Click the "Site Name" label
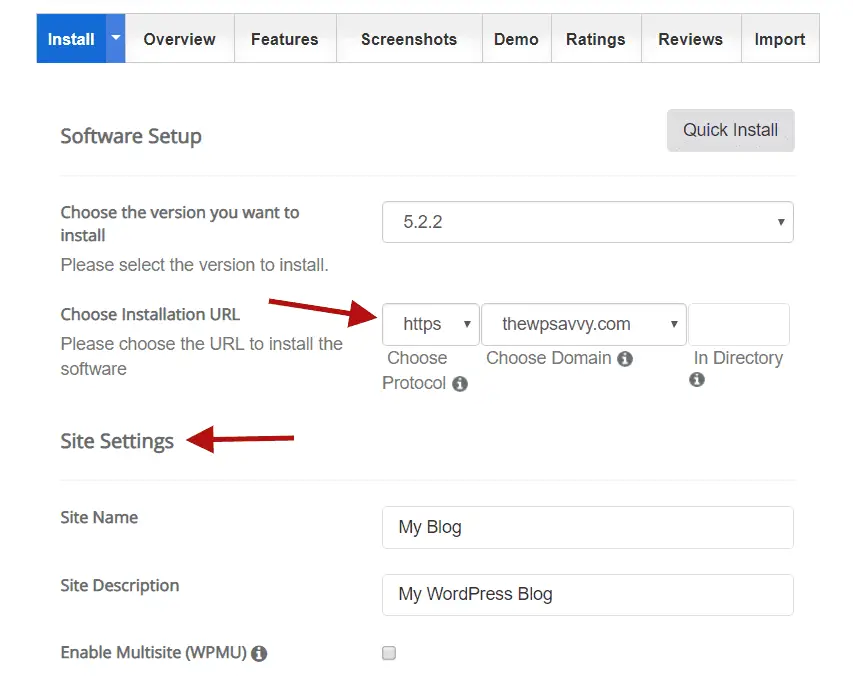853x680 pixels. [x=99, y=517]
